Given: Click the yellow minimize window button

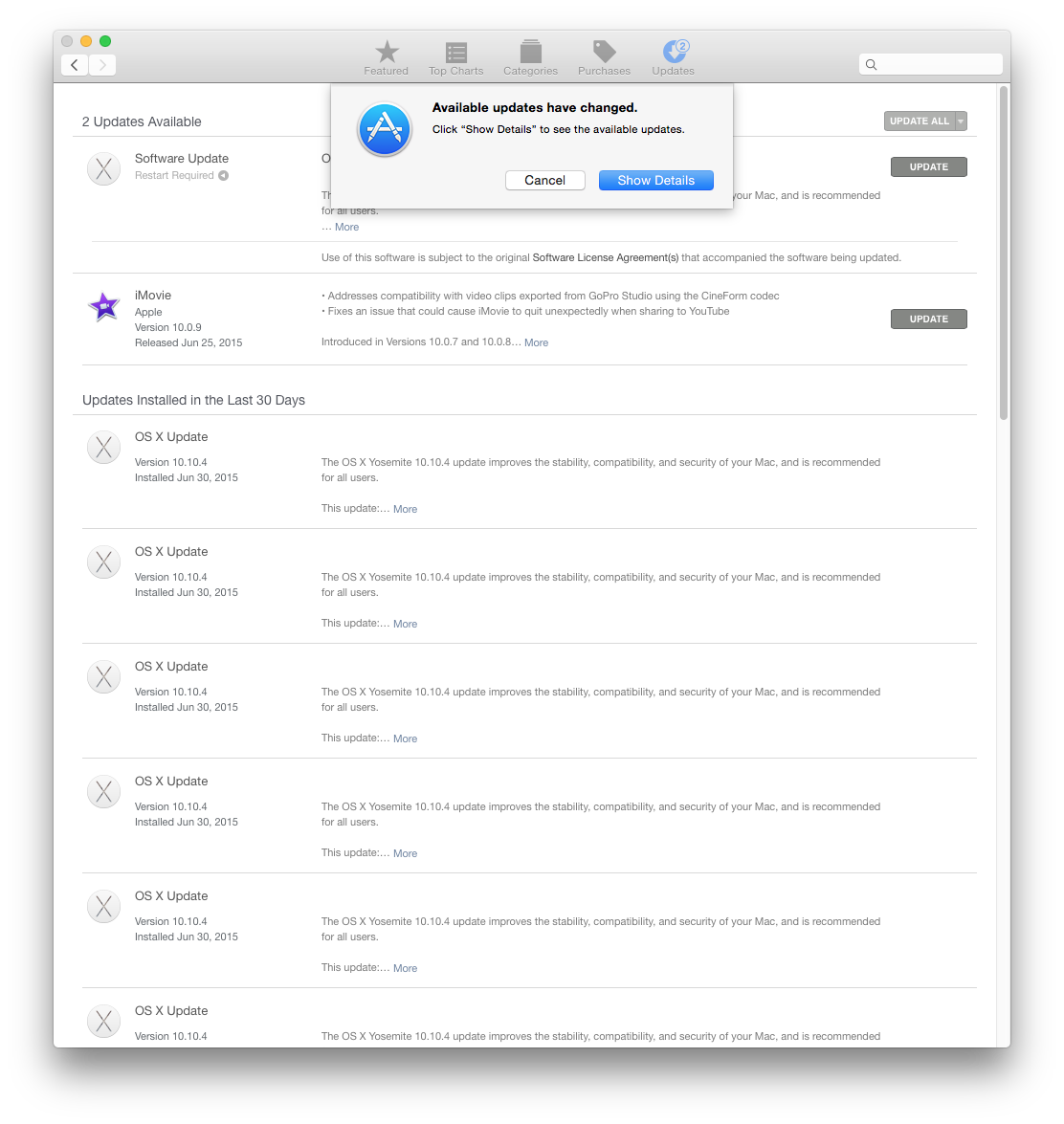Looking at the screenshot, I should click(x=86, y=41).
